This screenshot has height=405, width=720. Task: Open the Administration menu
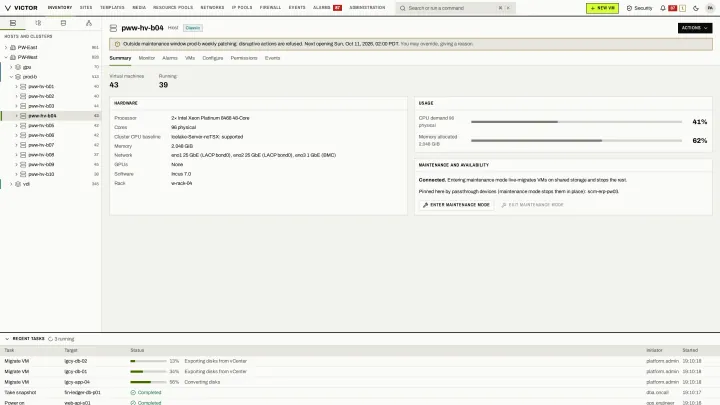click(367, 8)
